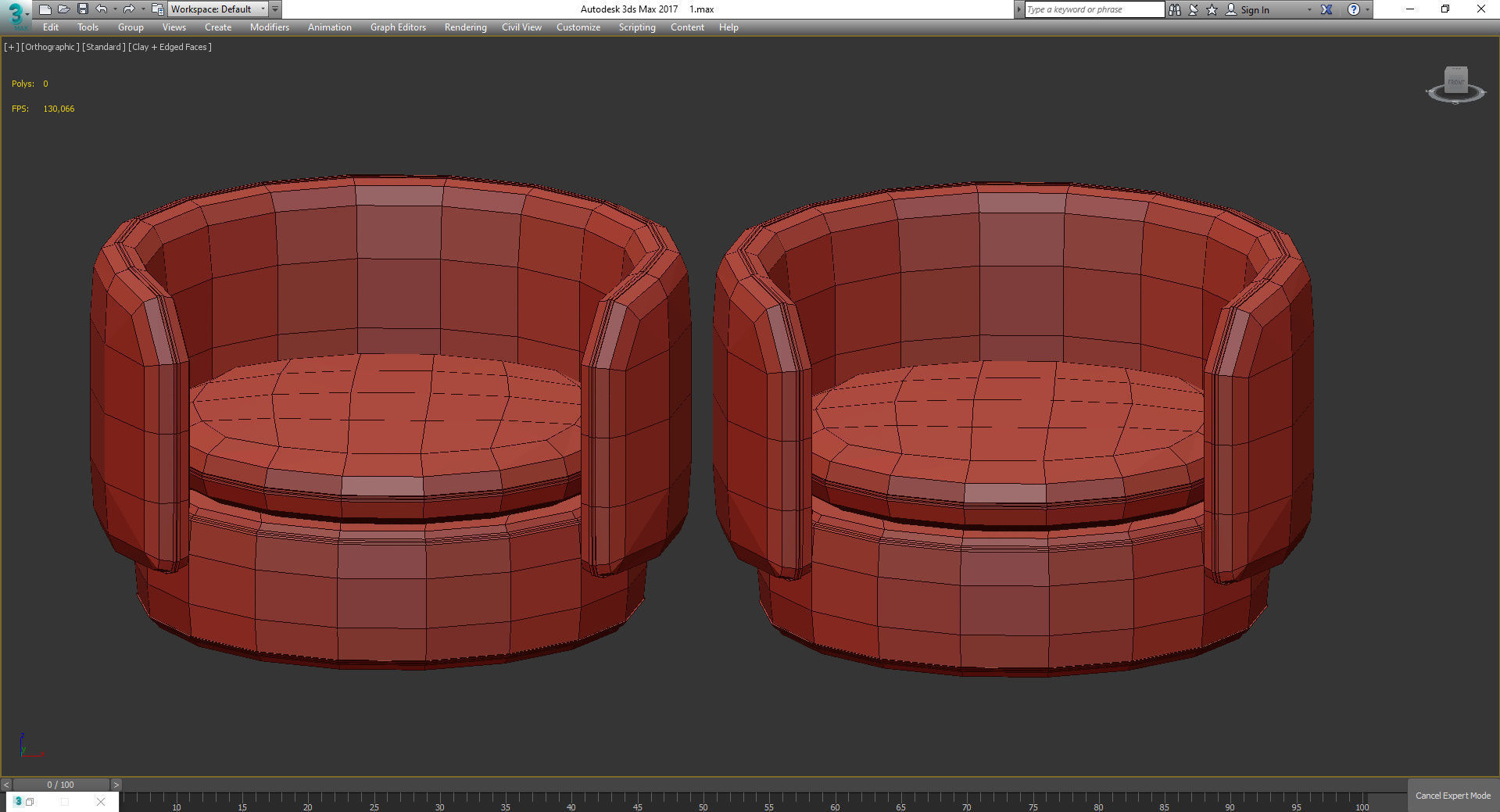Open the Communication Center satellite icon
1500x812 pixels.
tap(1194, 9)
